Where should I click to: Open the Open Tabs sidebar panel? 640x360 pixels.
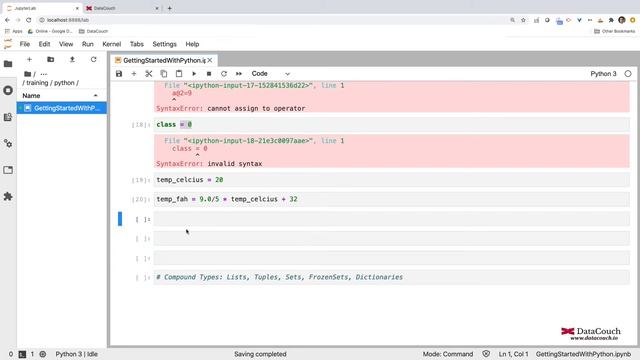[8, 170]
